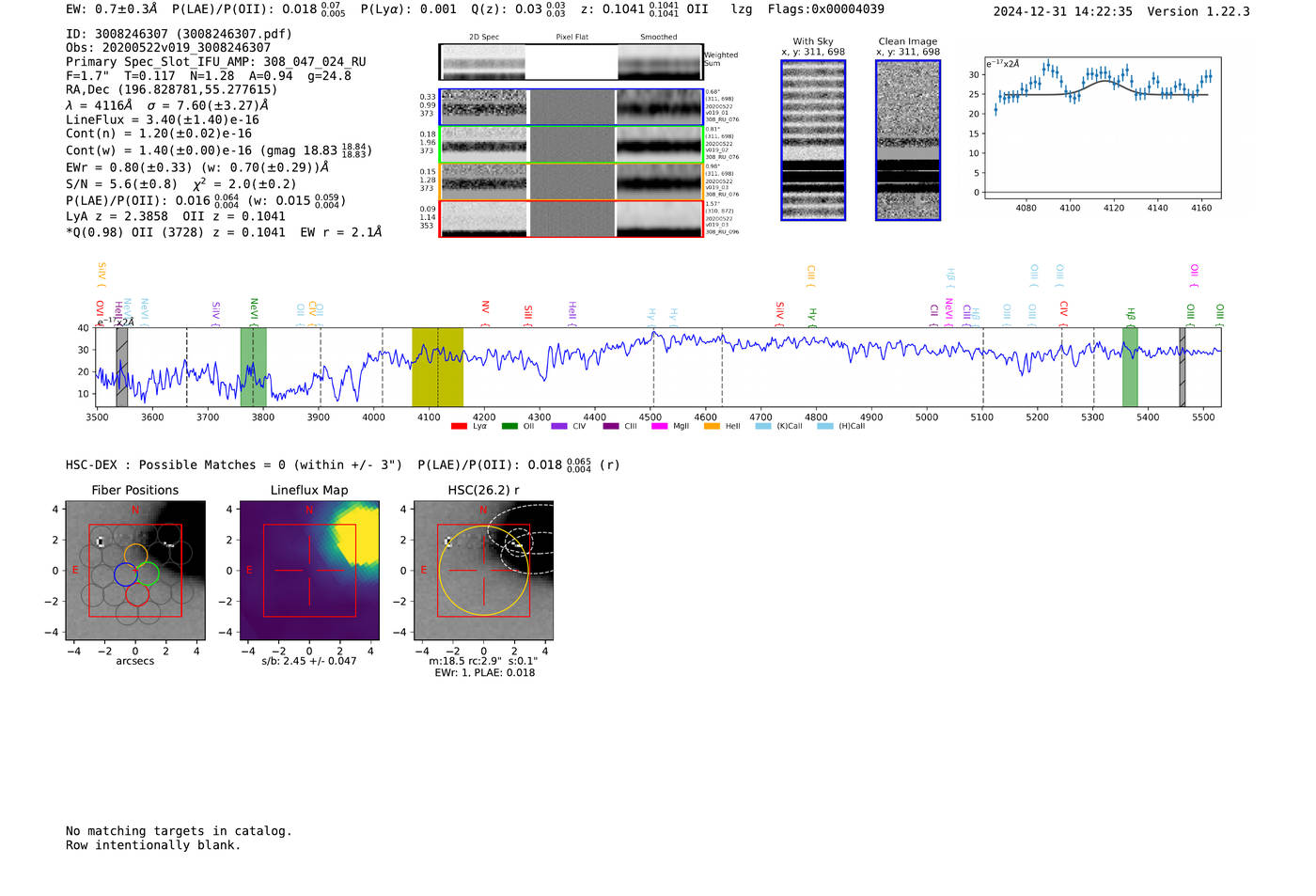Open the Lineflux Map panel
Image resolution: width=1316 pixels, height=896 pixels.
click(x=309, y=571)
